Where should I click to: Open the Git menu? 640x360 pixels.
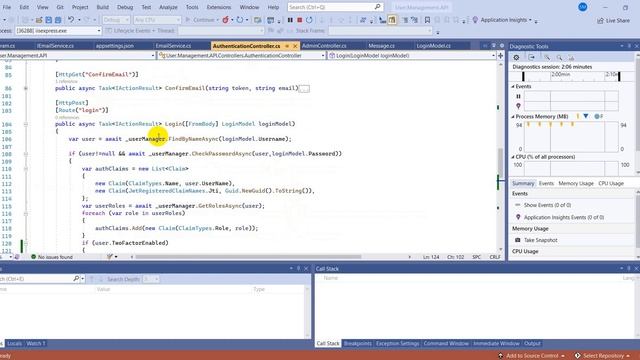coord(60,7)
